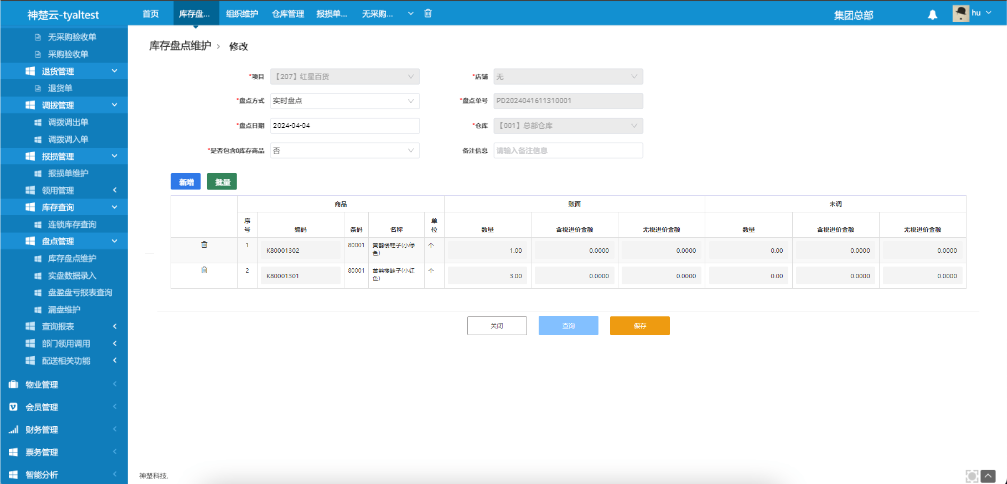Image resolution: width=1007 pixels, height=484 pixels.
Task: Click the orange 保存 button
Action: coord(639,326)
